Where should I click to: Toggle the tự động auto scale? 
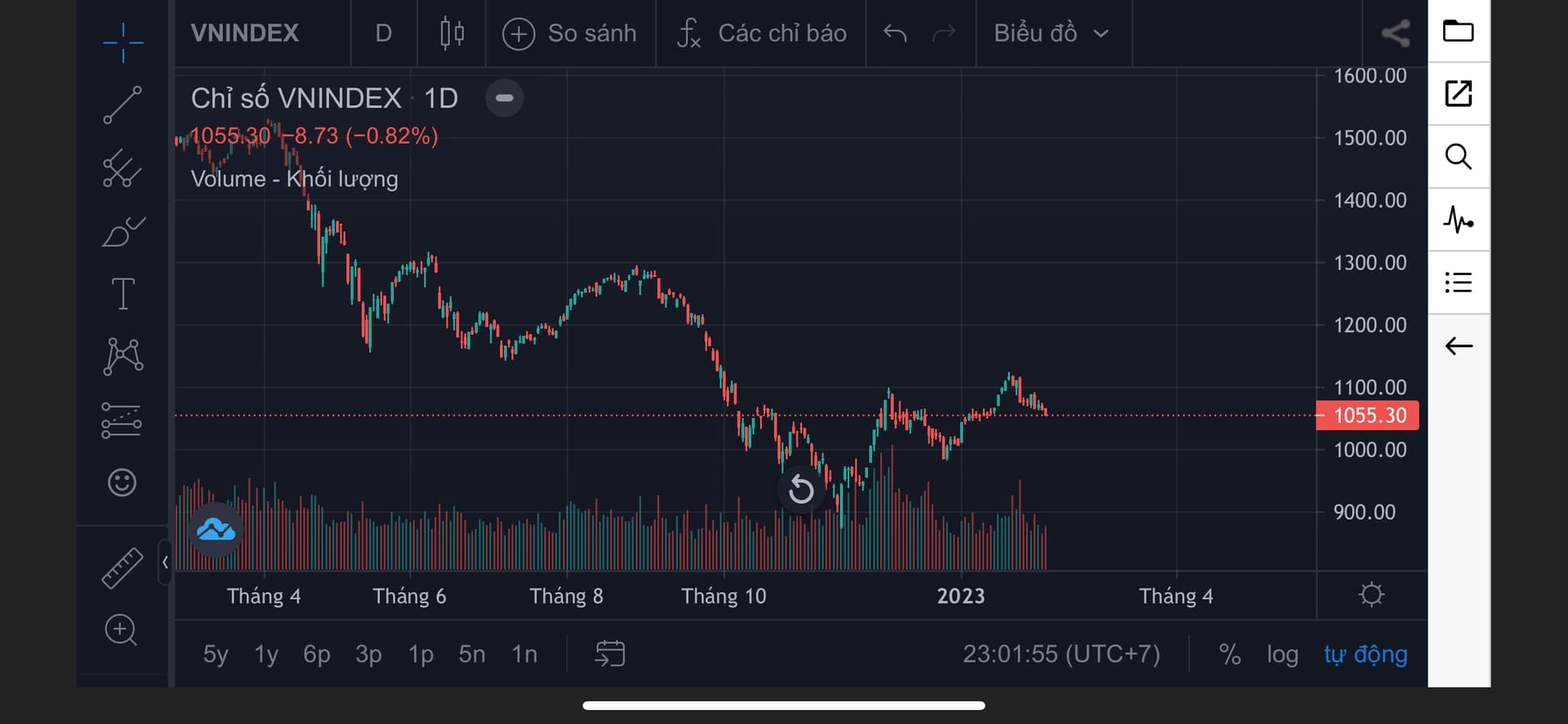[x=1365, y=654]
